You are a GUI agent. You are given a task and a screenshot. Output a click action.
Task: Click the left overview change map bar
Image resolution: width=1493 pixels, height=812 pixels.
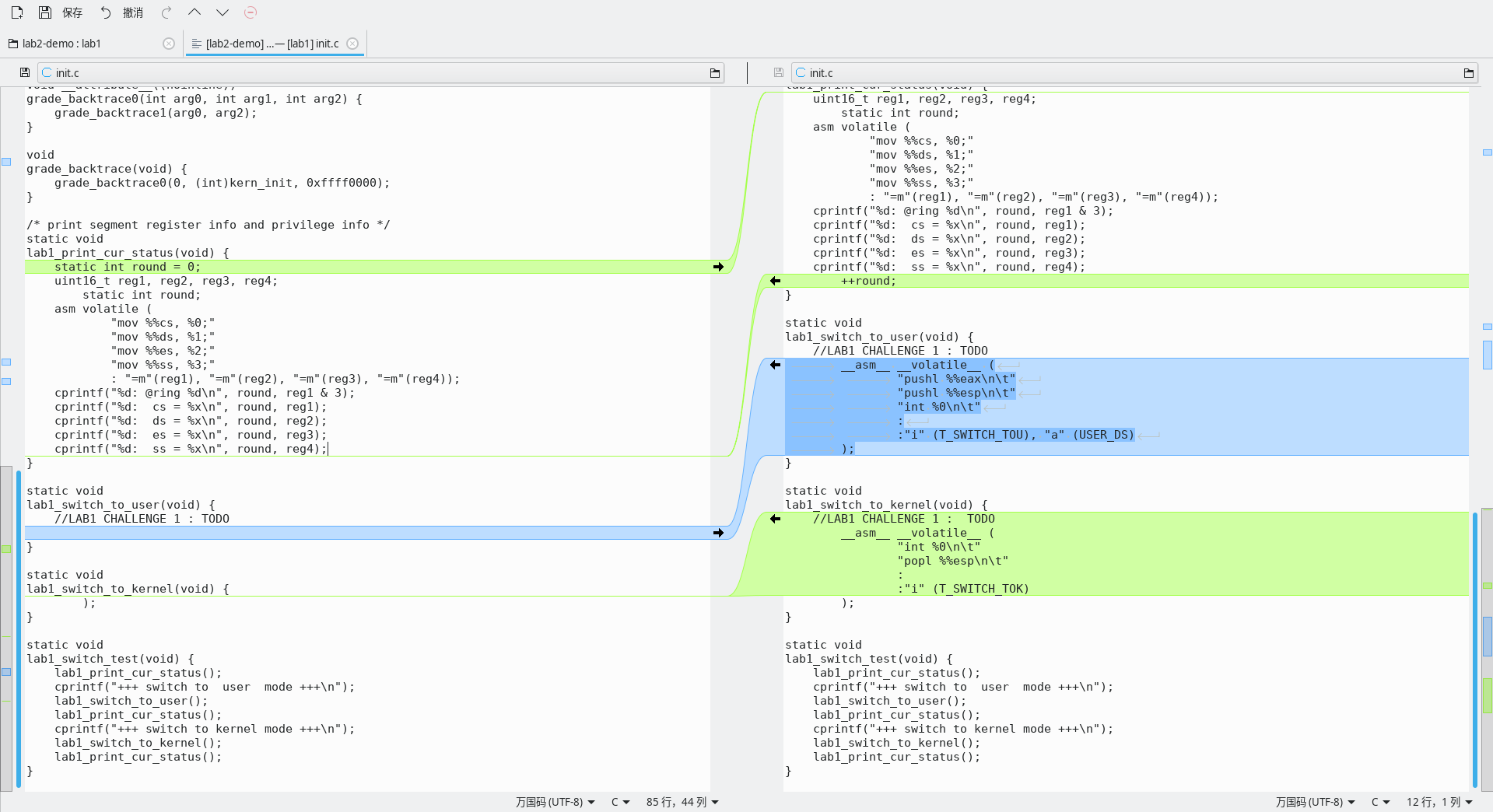tap(6, 439)
